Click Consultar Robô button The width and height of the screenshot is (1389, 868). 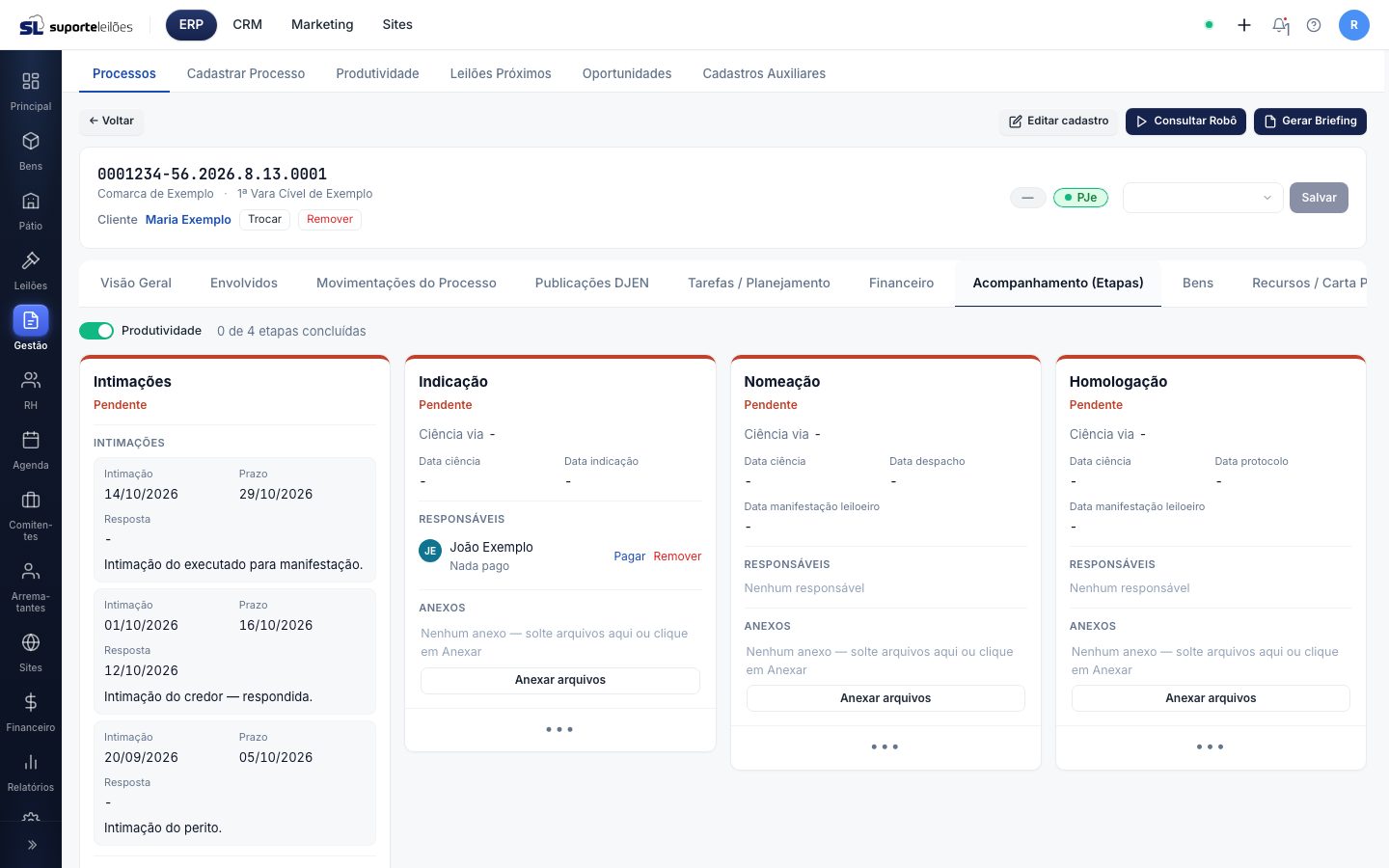click(x=1185, y=122)
